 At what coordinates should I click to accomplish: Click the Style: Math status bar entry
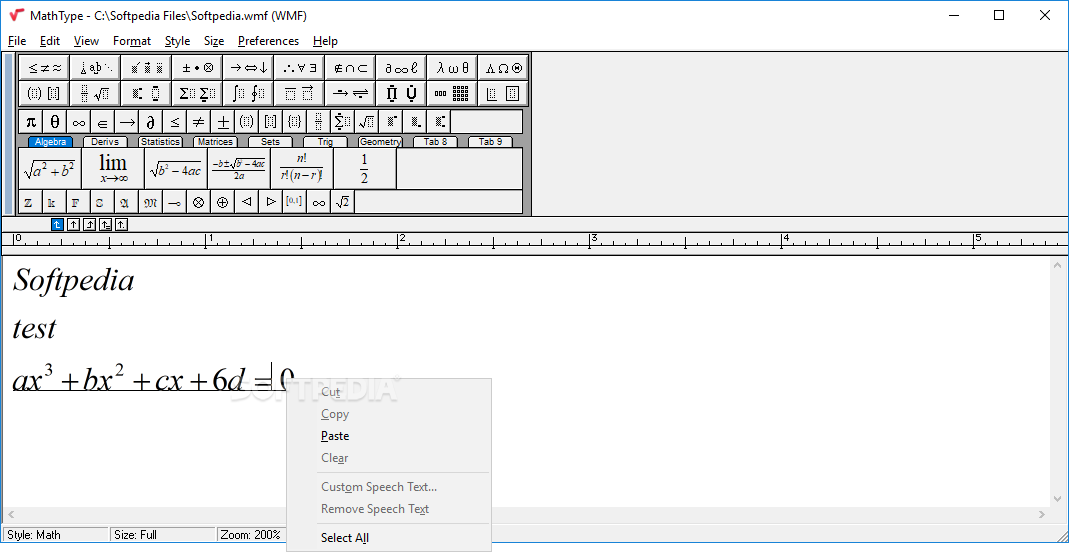click(x=56, y=535)
